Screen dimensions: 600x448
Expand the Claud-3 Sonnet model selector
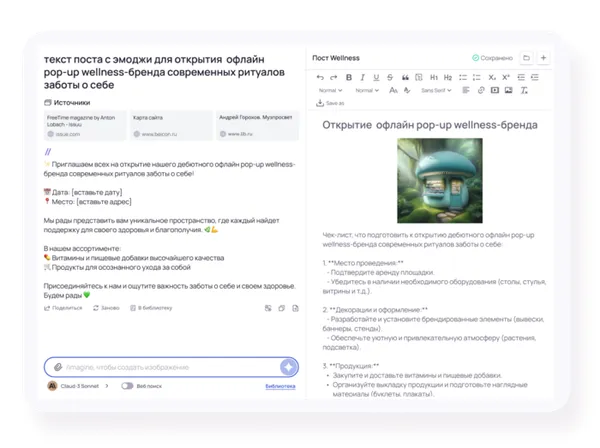pos(78,386)
